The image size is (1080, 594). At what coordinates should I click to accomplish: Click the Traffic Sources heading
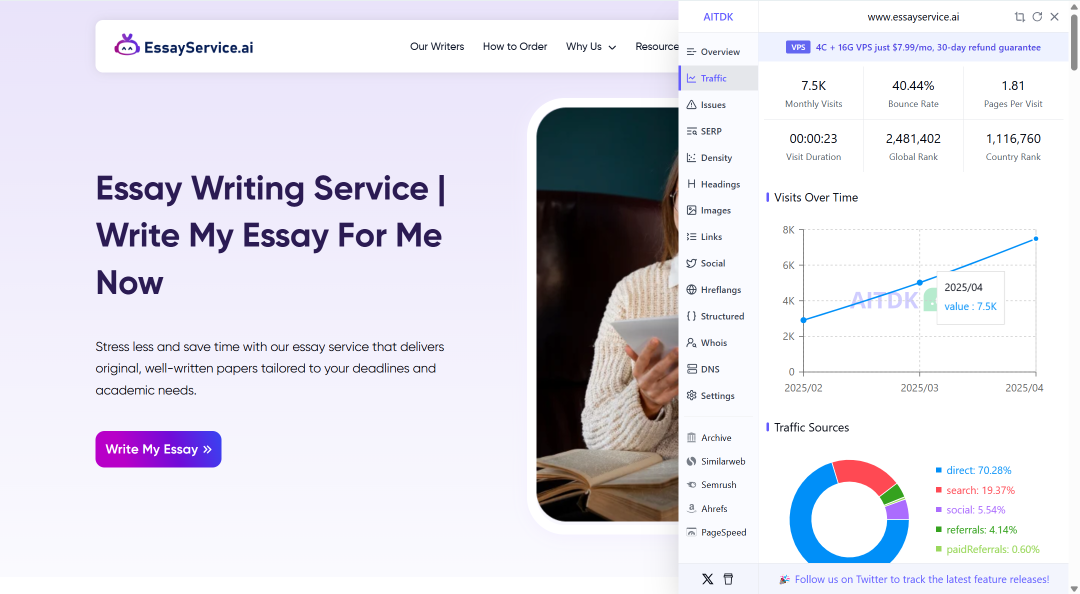[811, 427]
